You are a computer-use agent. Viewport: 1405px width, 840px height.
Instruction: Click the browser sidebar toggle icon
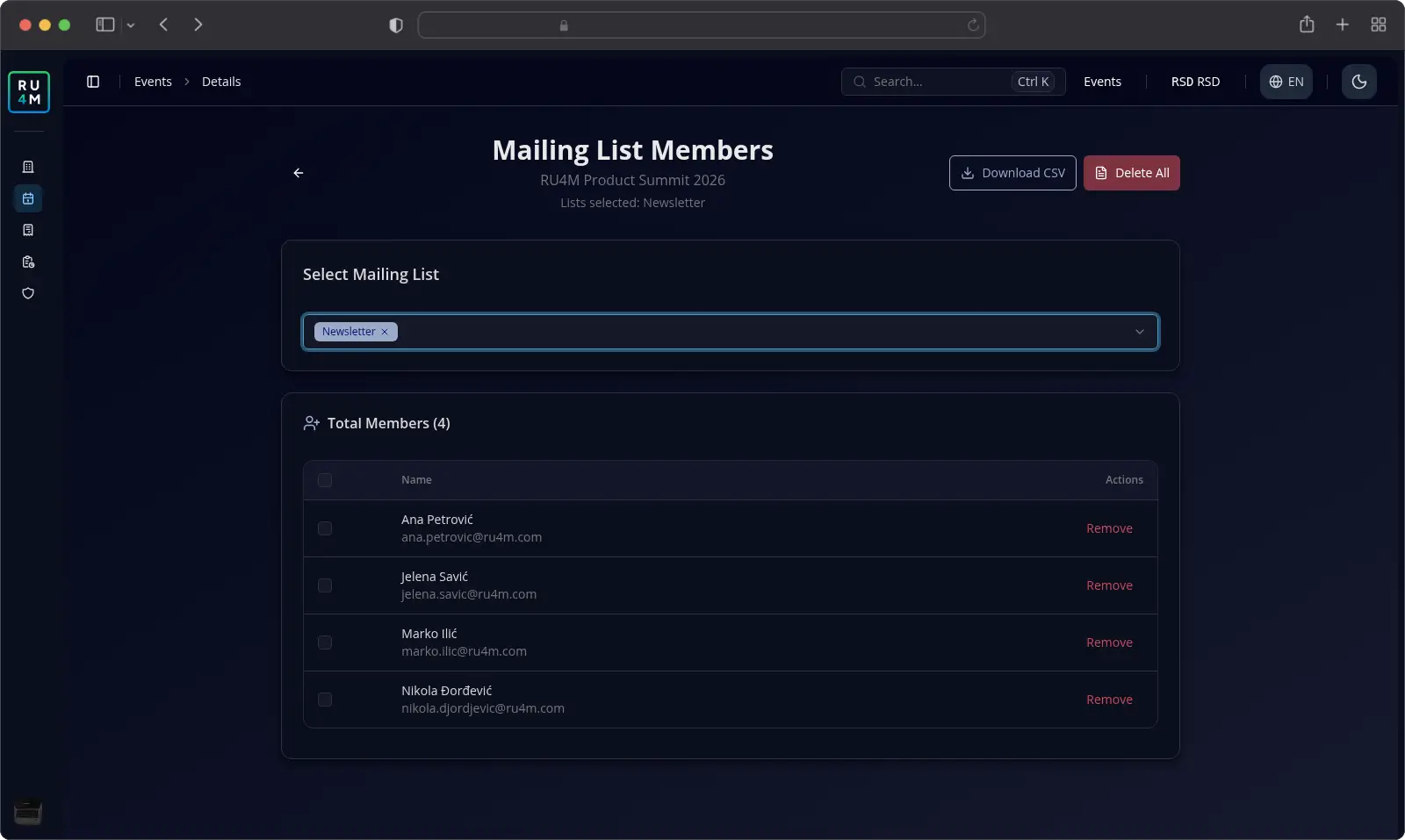[105, 25]
